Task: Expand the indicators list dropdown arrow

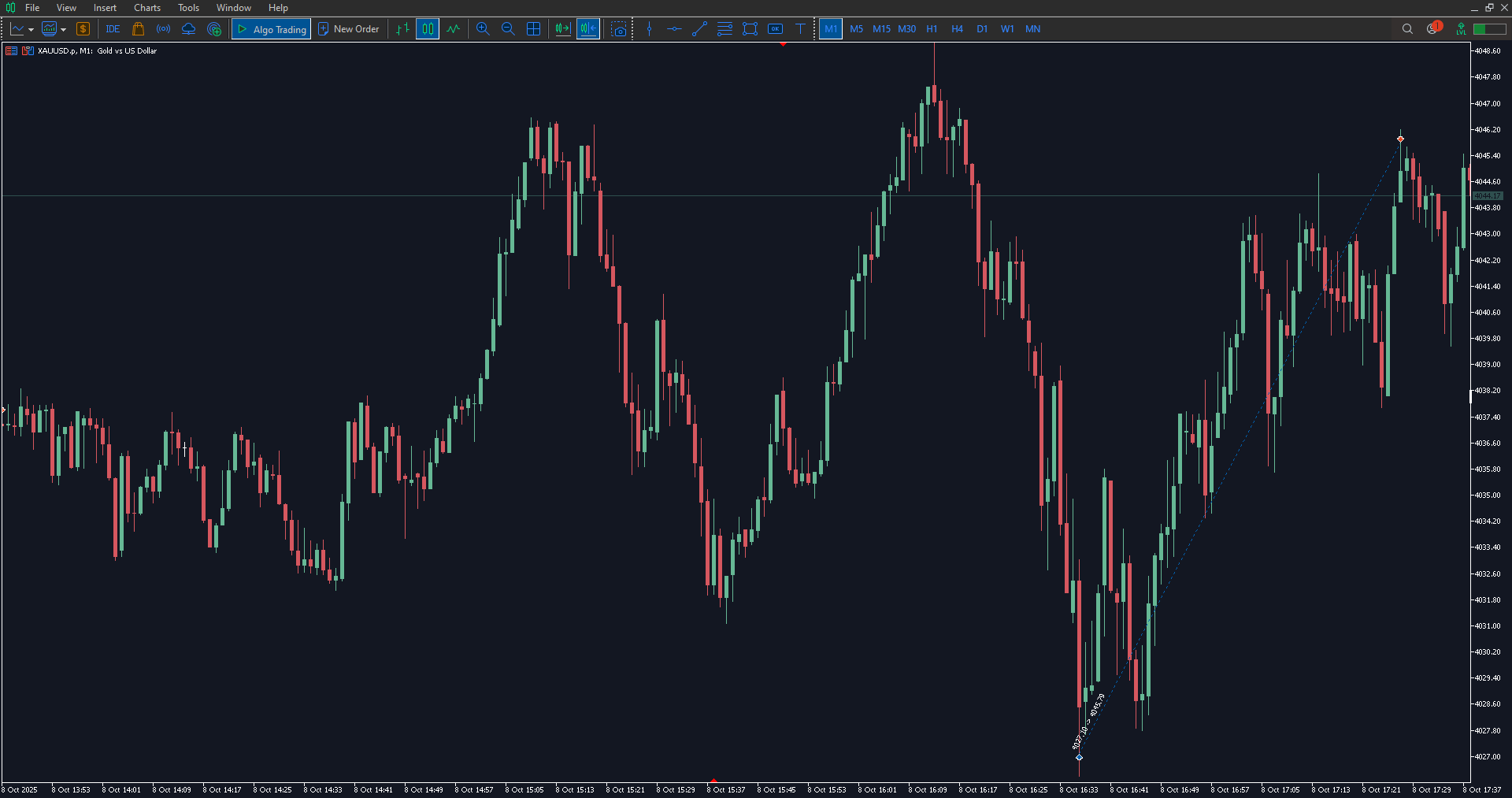Action: (64, 30)
